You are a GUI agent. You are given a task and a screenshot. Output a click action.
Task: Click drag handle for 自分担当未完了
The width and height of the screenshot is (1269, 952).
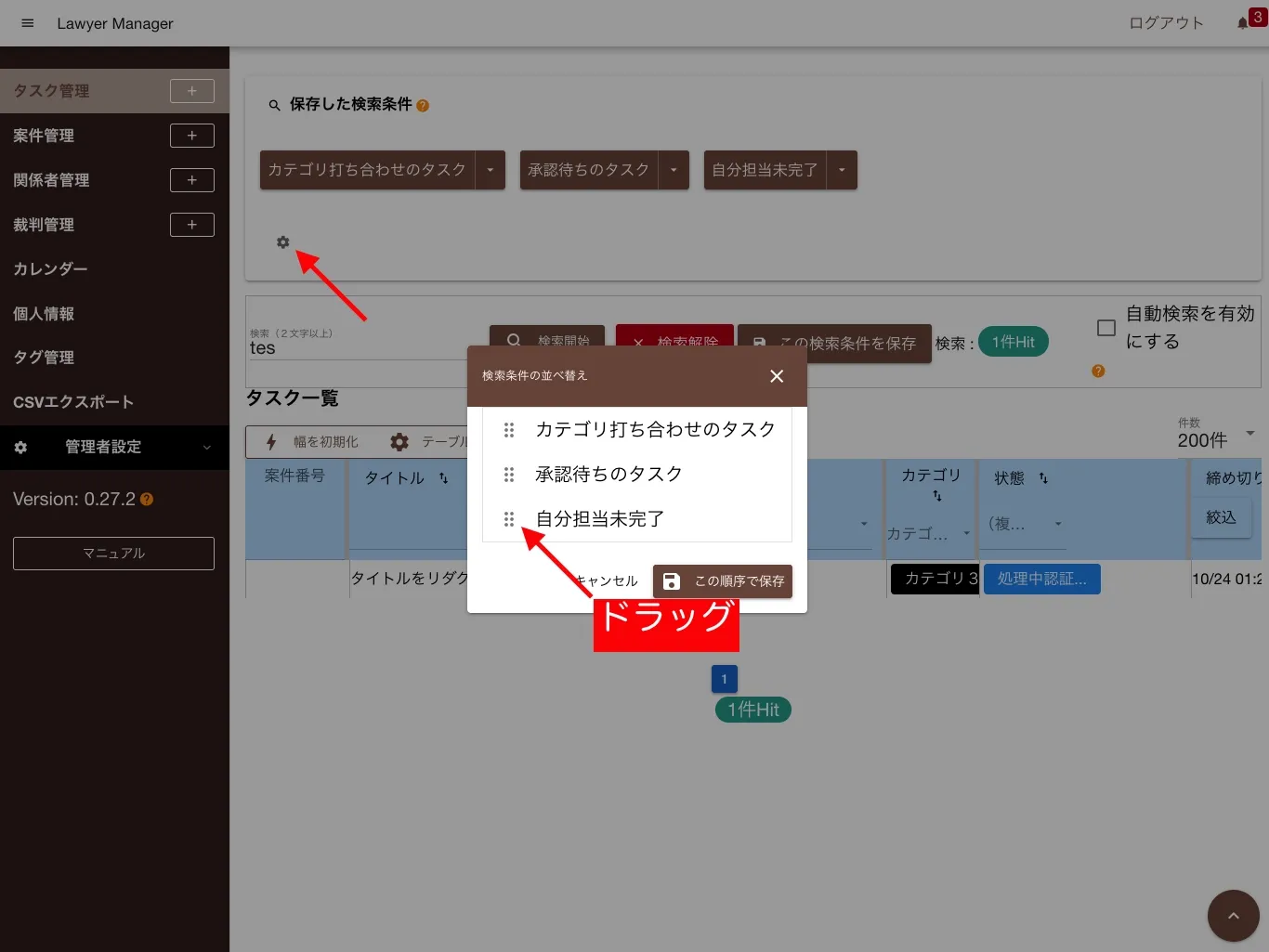(x=509, y=519)
